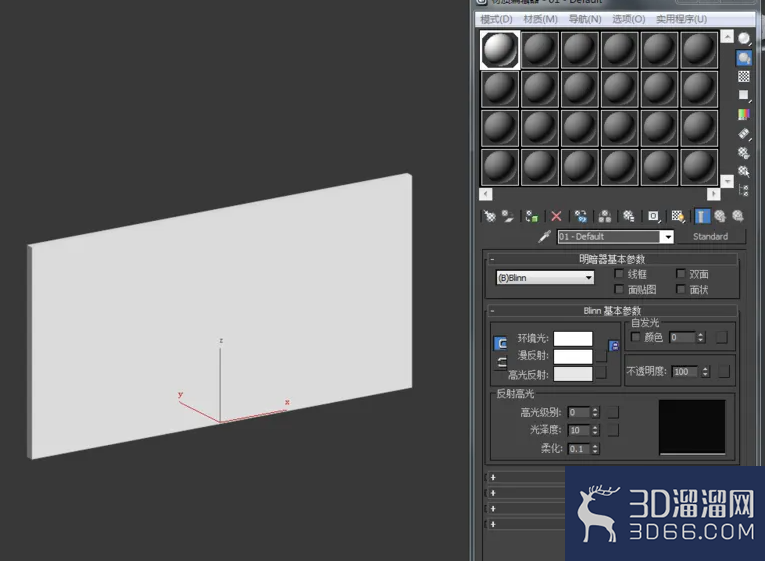This screenshot has height=561, width=765.
Task: Click the 光泽度 value field
Action: 579,430
